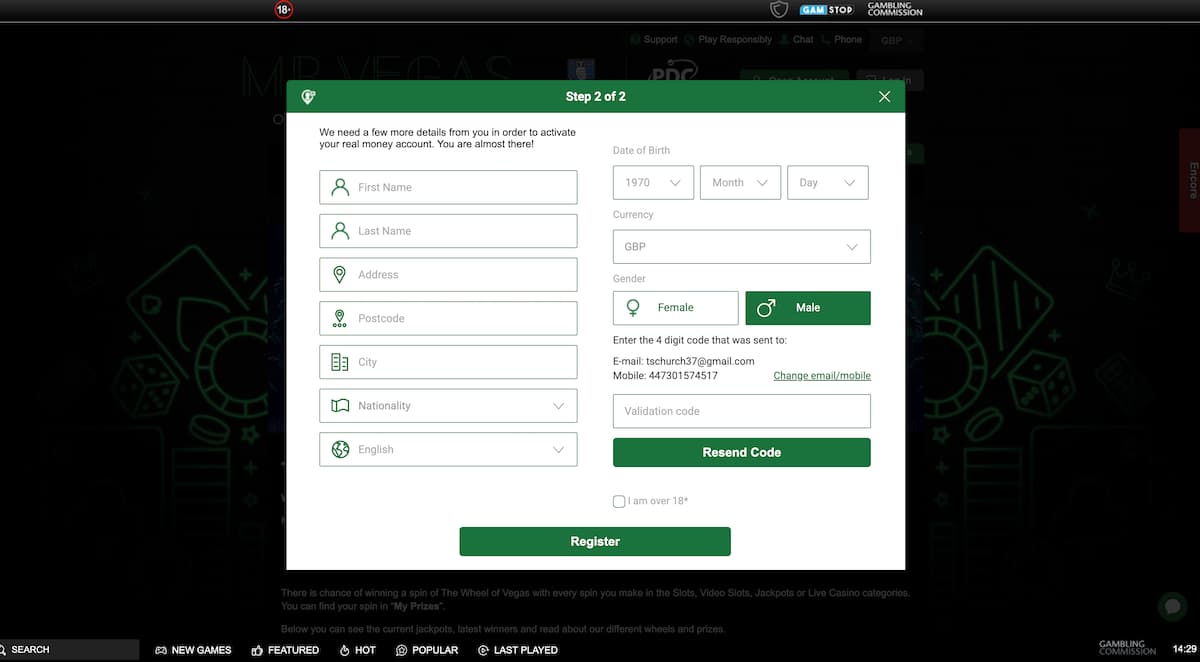Screen dimensions: 1200x662
Task: Click the female symbol icon
Action: [x=632, y=308]
